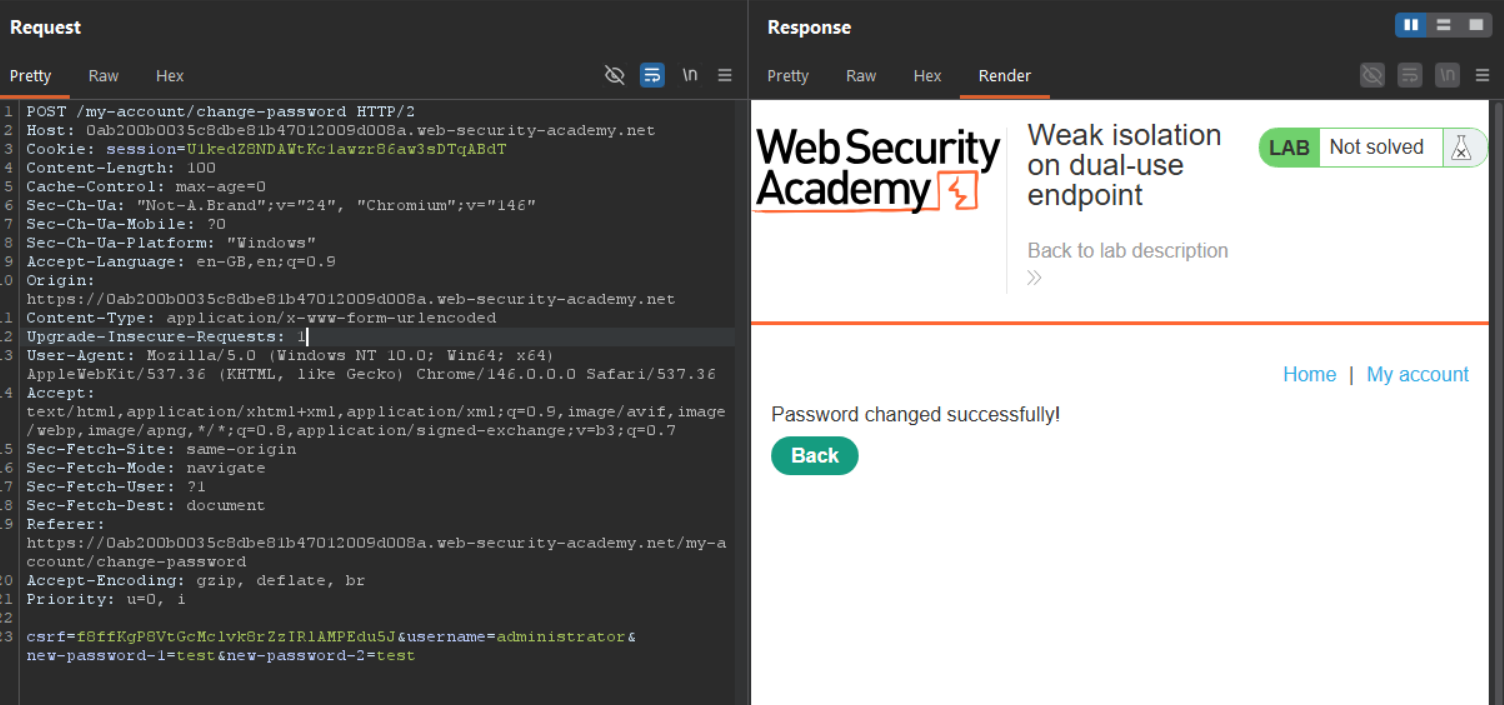
Task: Switch to Pretty tab in Response panel
Action: click(x=788, y=76)
